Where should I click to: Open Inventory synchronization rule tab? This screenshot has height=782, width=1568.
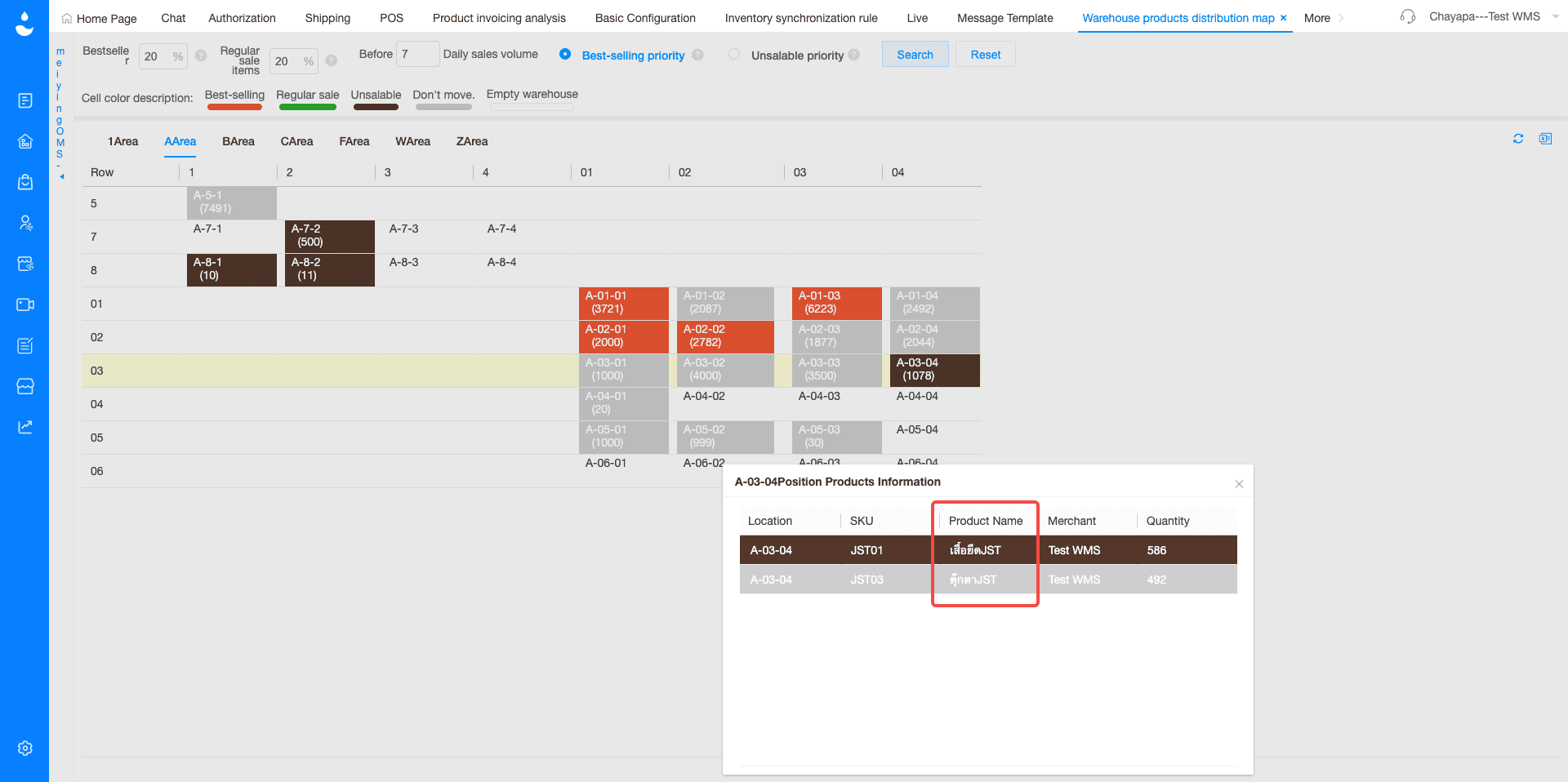point(801,18)
